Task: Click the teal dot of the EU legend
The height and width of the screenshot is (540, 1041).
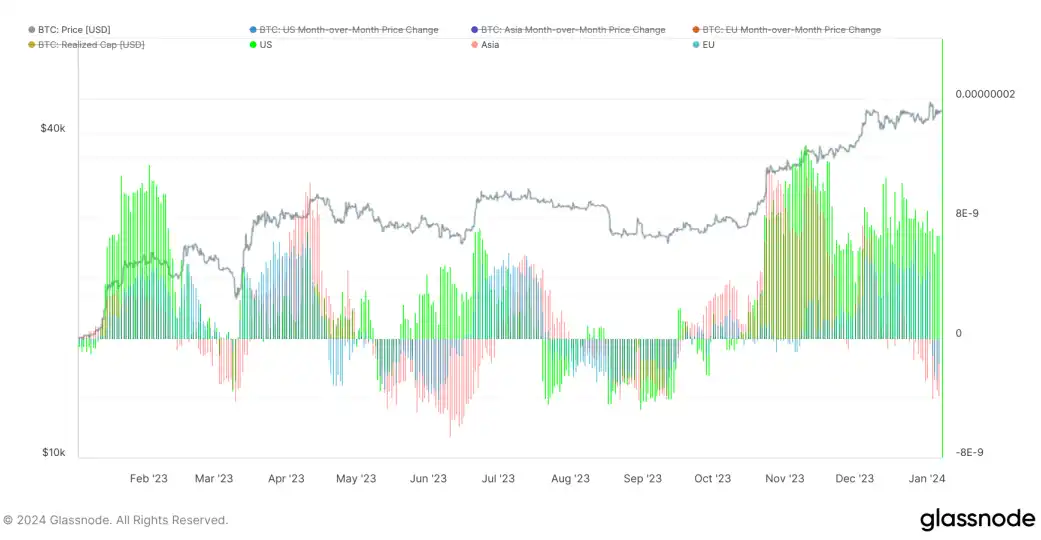Action: click(695, 45)
